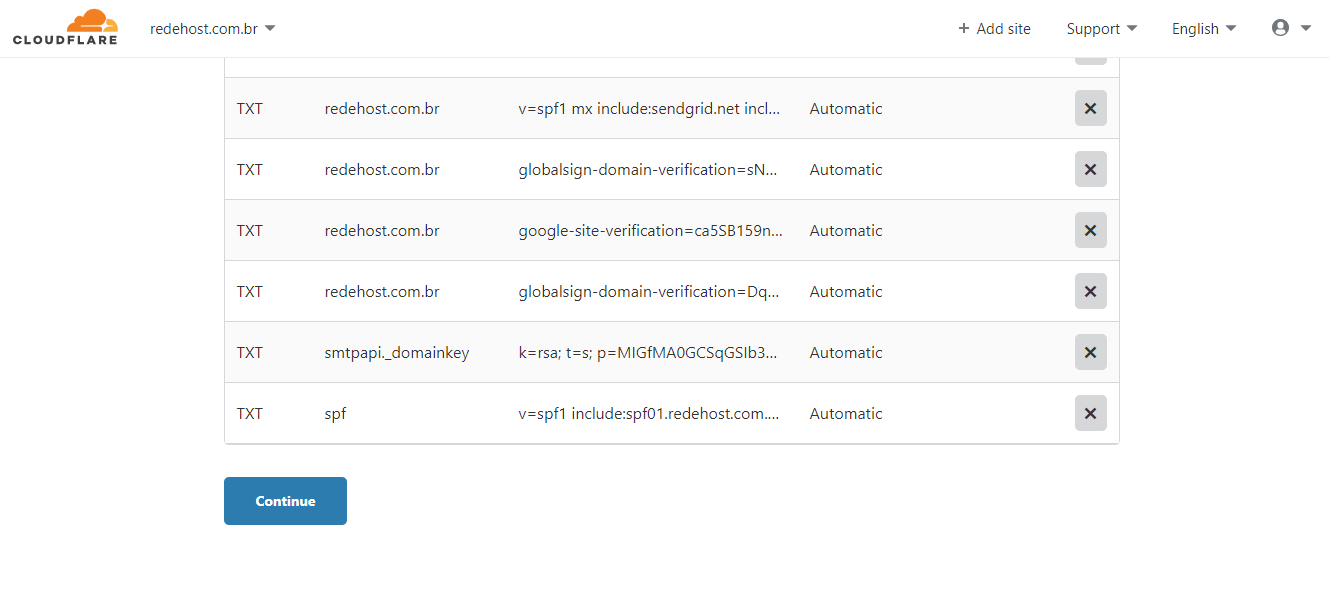Remove the spf TXT record
The height and width of the screenshot is (605, 1329).
(x=1090, y=413)
